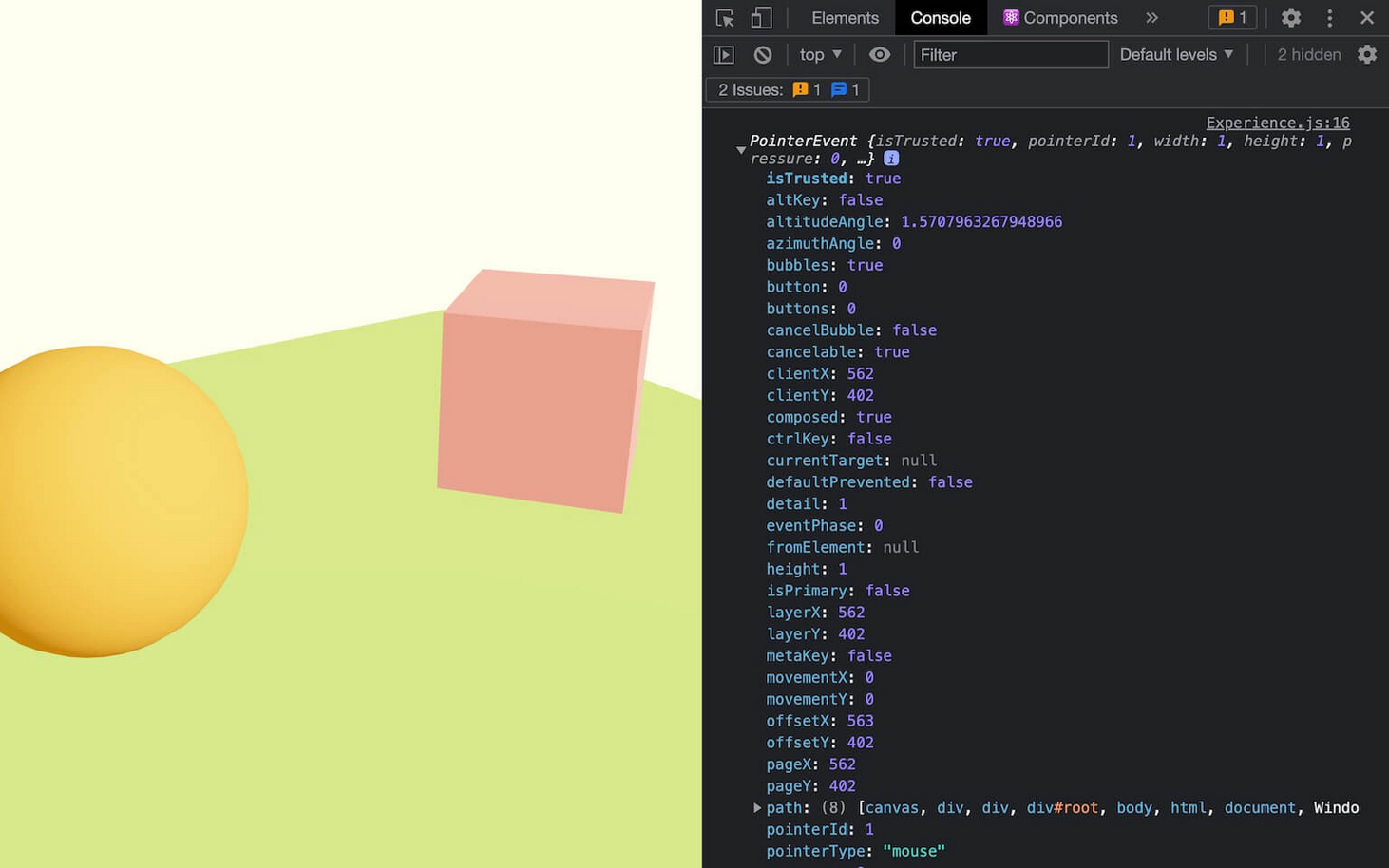
Task: Open the Components tab
Action: tap(1060, 18)
